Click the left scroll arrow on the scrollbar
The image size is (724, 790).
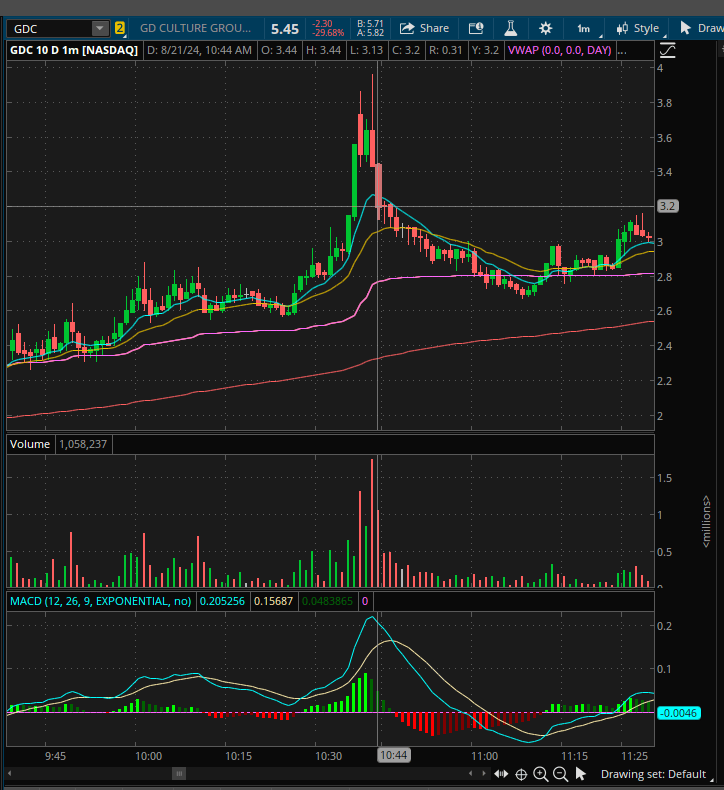pos(10,773)
